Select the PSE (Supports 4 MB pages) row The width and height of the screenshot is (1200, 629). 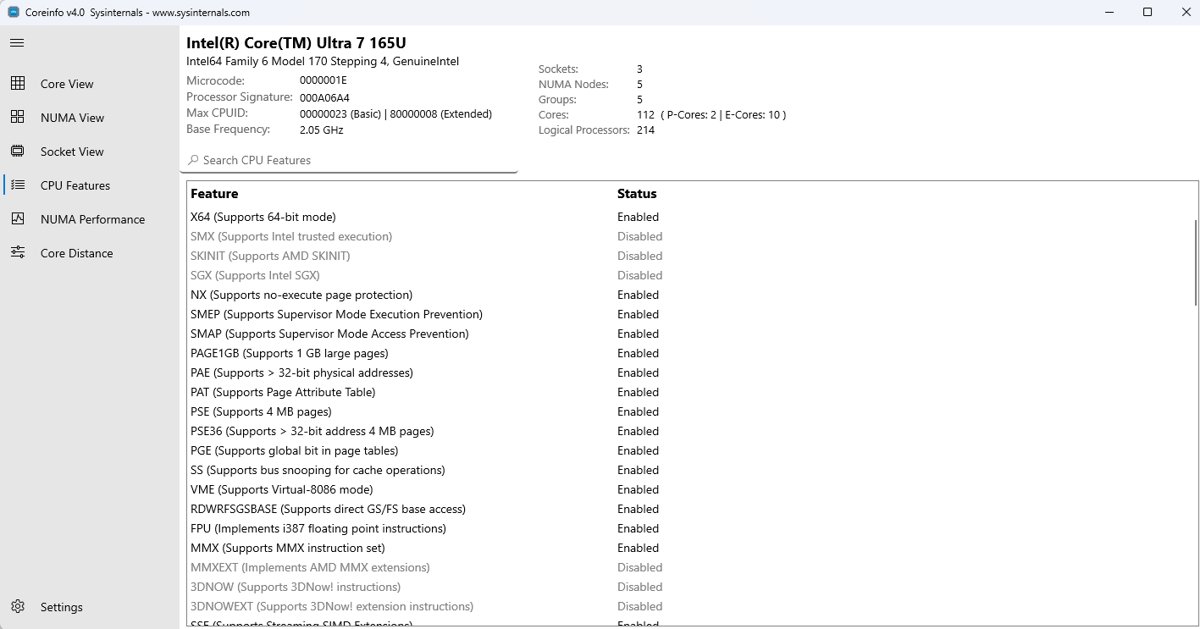point(690,412)
